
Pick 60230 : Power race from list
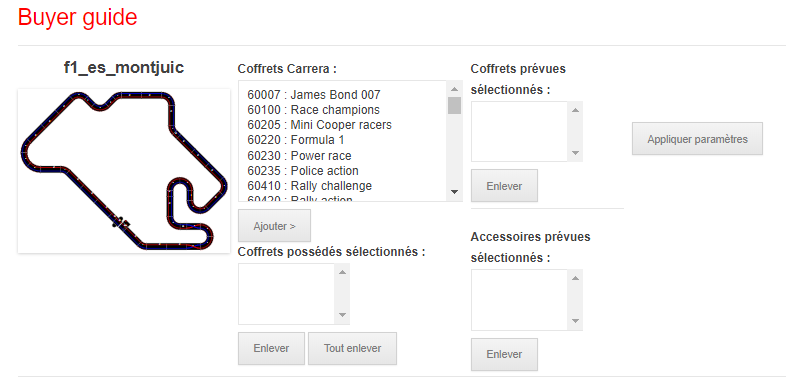point(299,155)
